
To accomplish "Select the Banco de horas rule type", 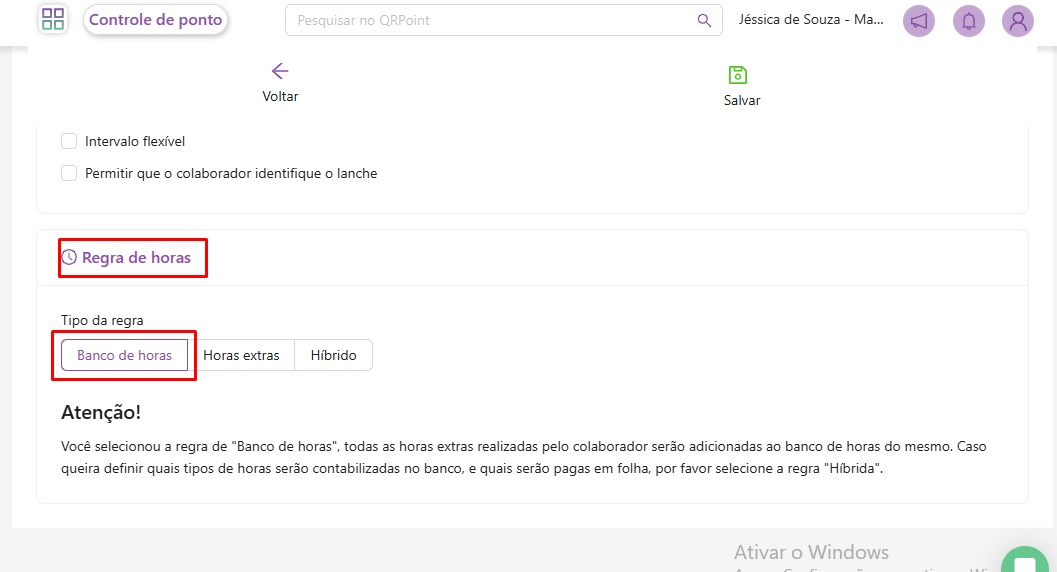I will point(124,355).
